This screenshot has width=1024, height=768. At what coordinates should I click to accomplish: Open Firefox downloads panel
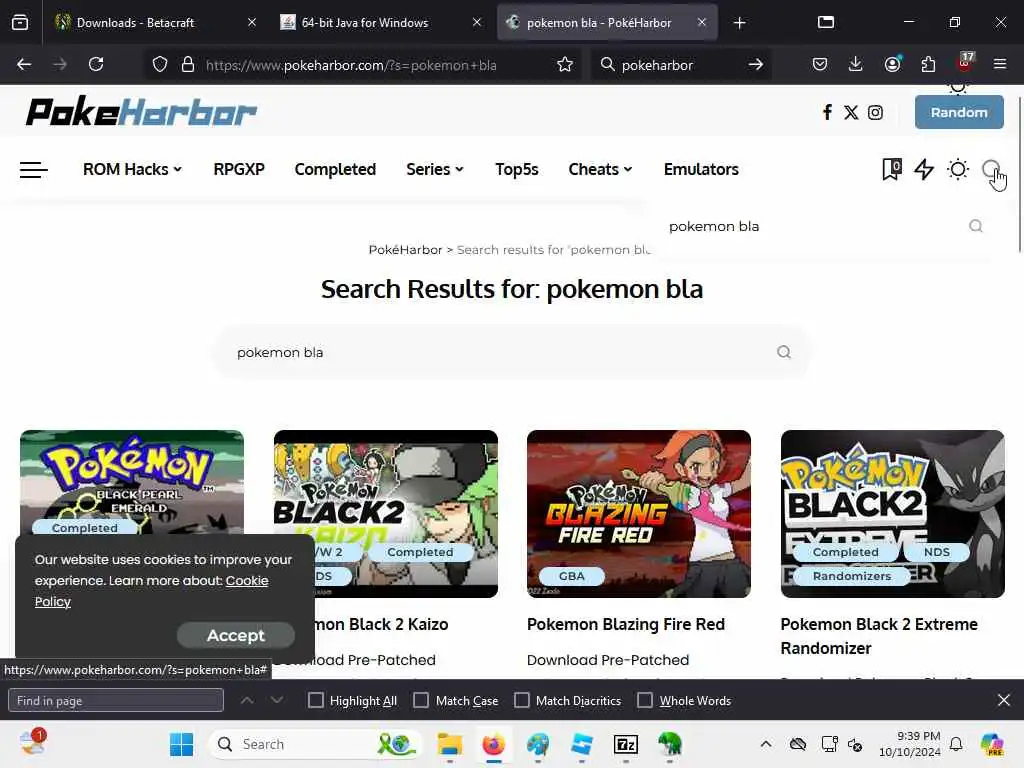(x=856, y=64)
